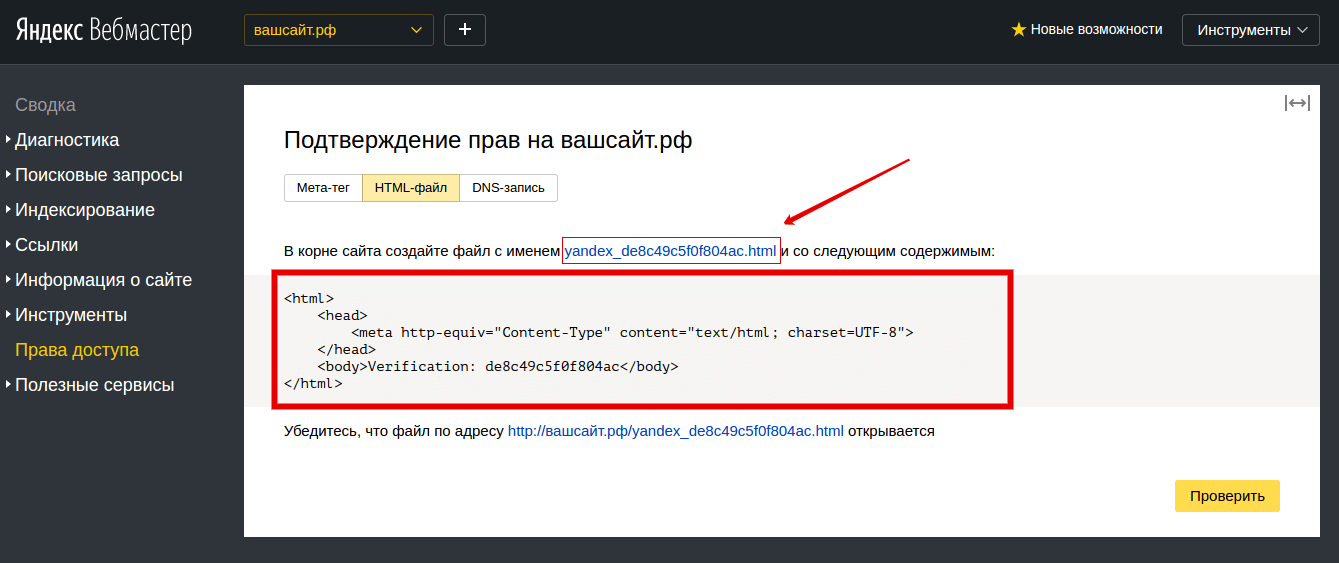Click the Яндекс Вебмастер logo
The width and height of the screenshot is (1339, 563).
[x=103, y=30]
